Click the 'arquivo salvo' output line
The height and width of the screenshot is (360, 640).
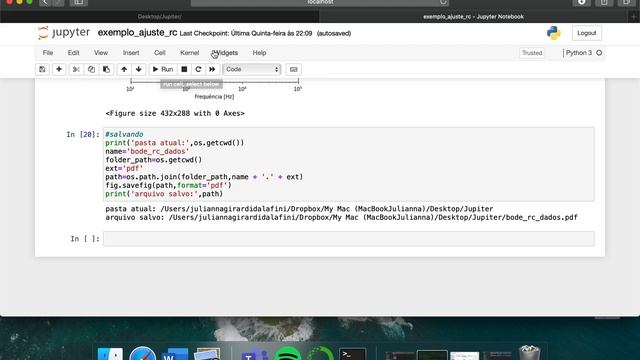tap(341, 218)
